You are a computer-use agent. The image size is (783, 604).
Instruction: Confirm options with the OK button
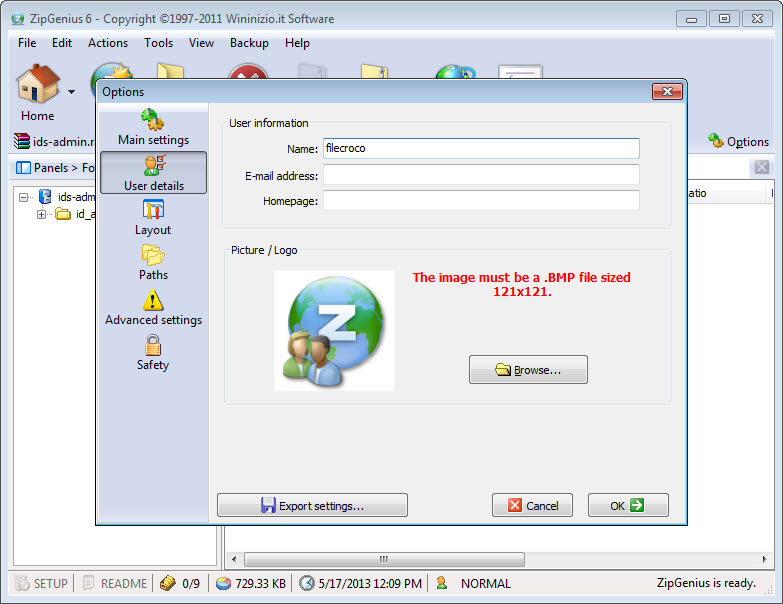coord(628,506)
